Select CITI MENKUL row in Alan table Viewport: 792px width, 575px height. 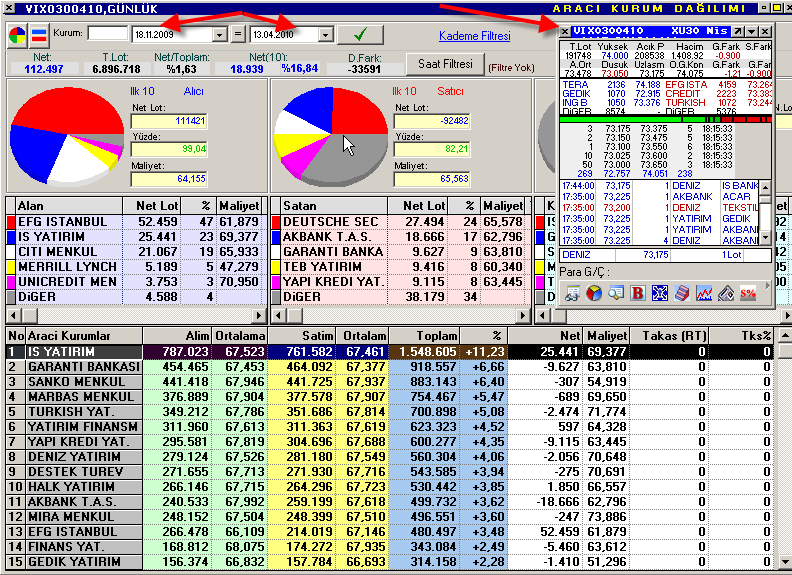pyautogui.click(x=136, y=252)
